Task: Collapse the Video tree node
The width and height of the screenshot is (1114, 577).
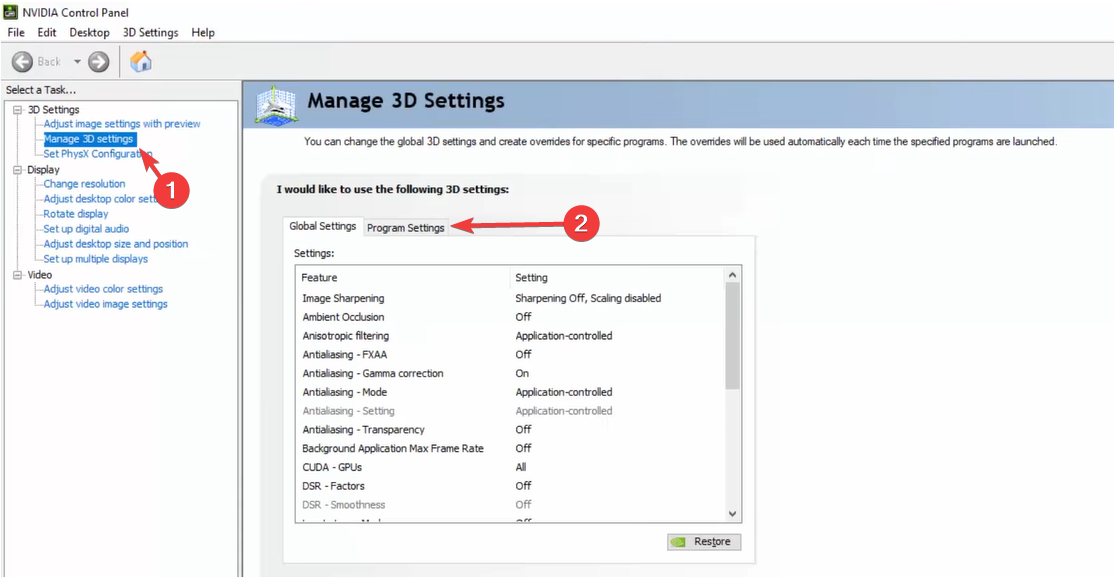Action: point(18,275)
